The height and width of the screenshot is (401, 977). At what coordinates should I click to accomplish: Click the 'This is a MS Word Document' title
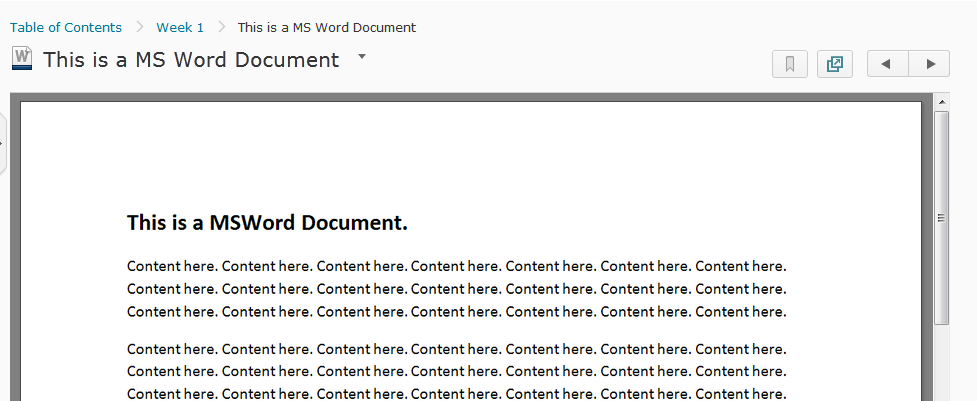coord(191,60)
